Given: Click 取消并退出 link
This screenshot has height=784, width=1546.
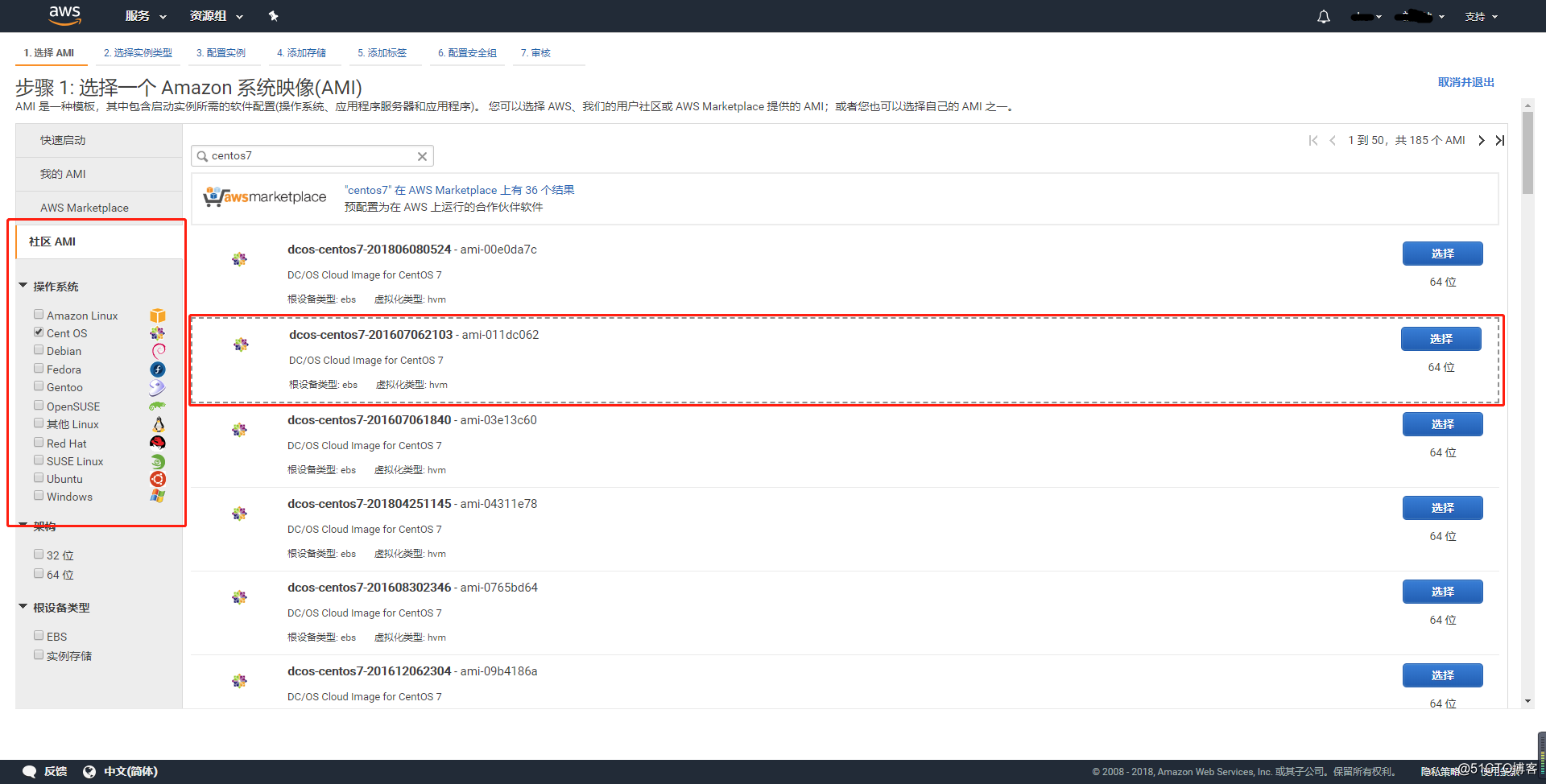Looking at the screenshot, I should click(1466, 82).
